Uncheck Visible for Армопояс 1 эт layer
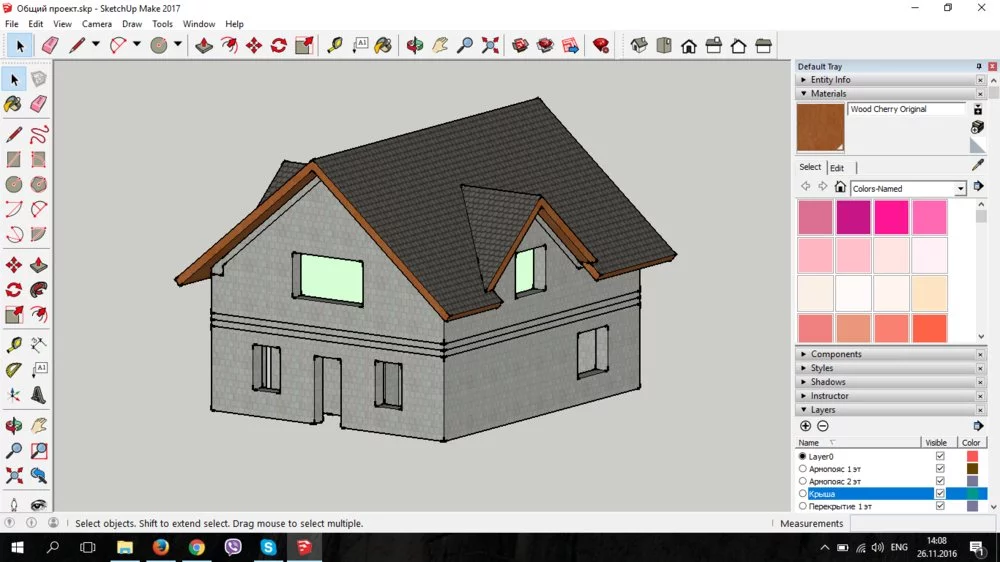1000x562 pixels. [939, 469]
